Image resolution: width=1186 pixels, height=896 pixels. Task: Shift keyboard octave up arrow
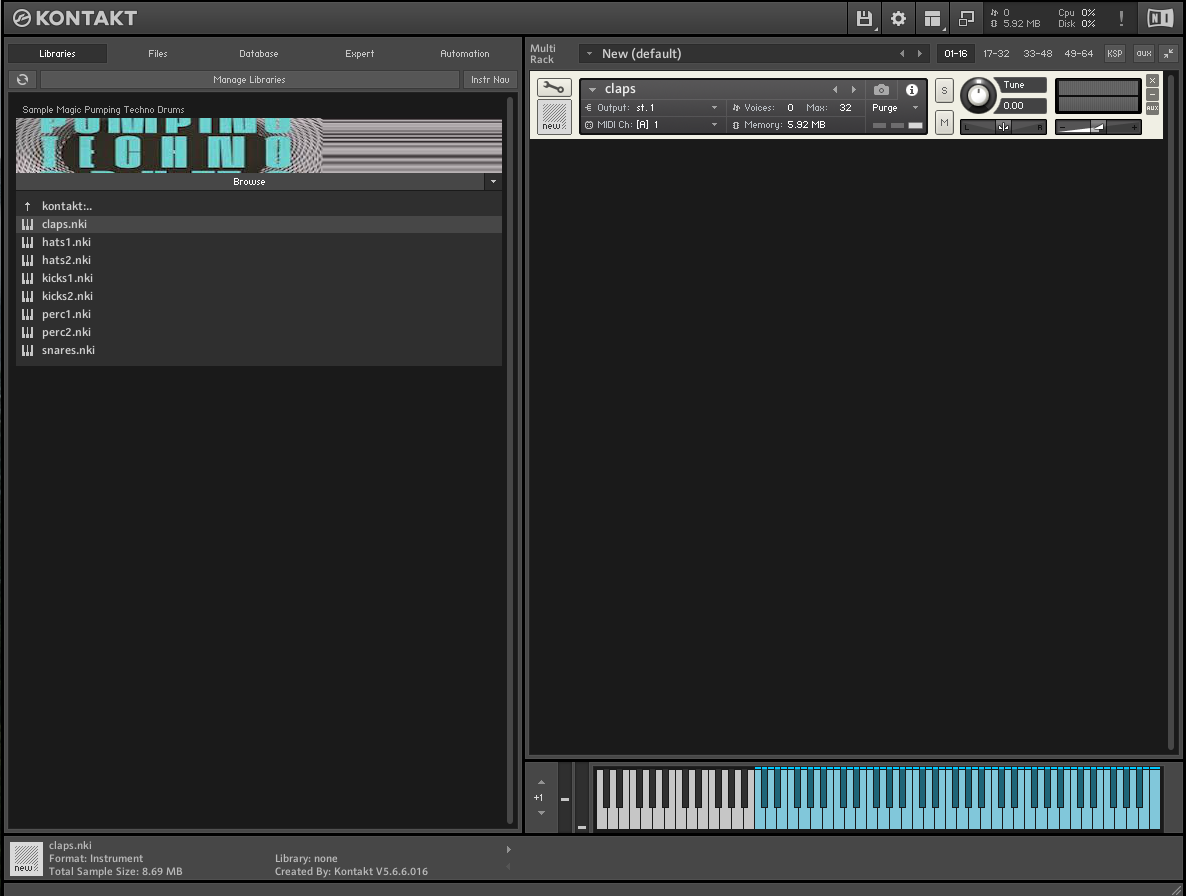541,783
